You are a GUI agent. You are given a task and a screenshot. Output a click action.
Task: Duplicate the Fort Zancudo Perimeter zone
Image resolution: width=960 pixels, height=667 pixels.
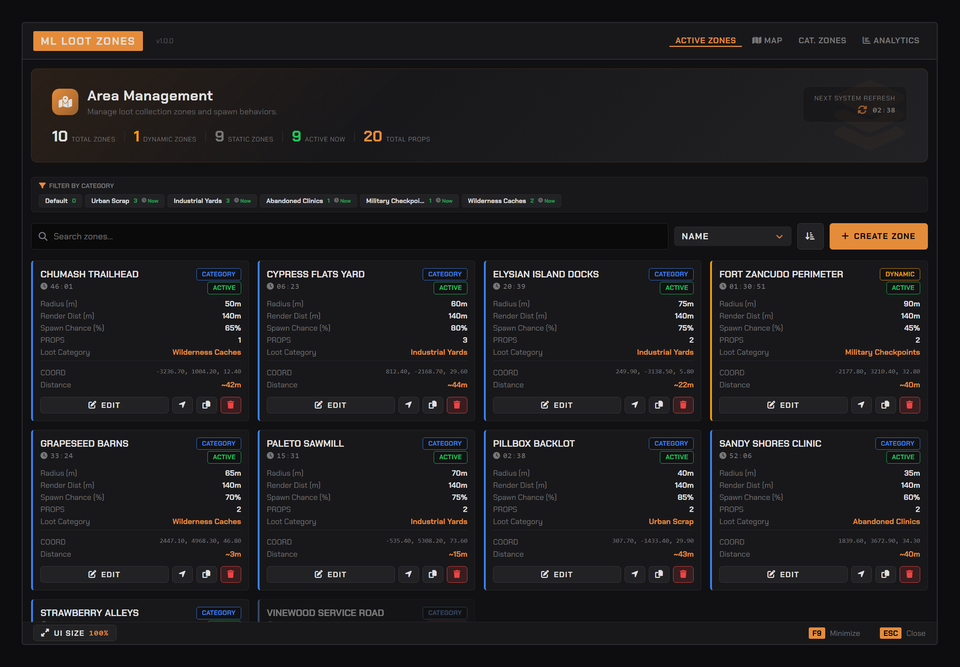coord(885,405)
